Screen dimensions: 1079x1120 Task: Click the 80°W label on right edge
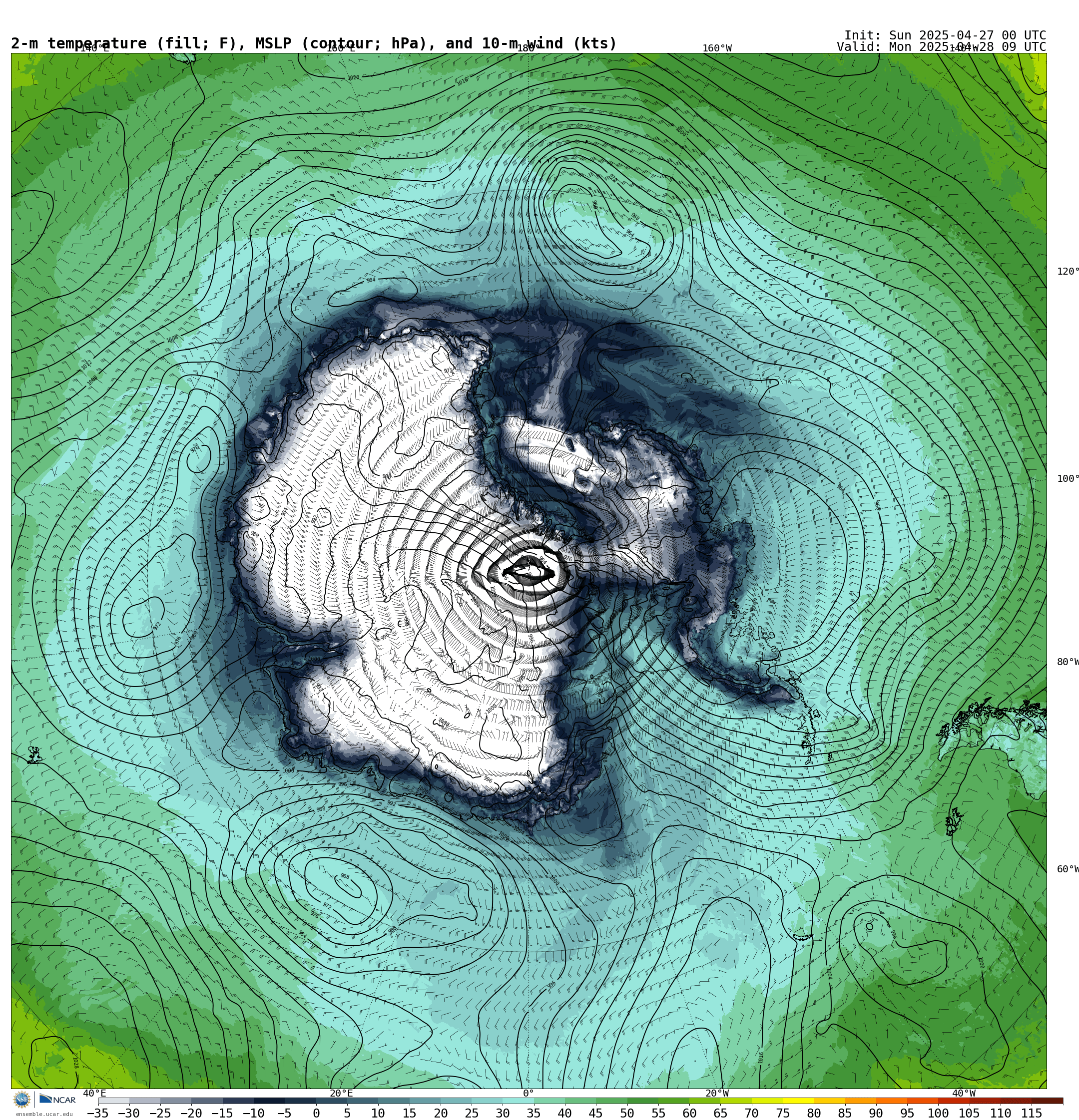1068,662
